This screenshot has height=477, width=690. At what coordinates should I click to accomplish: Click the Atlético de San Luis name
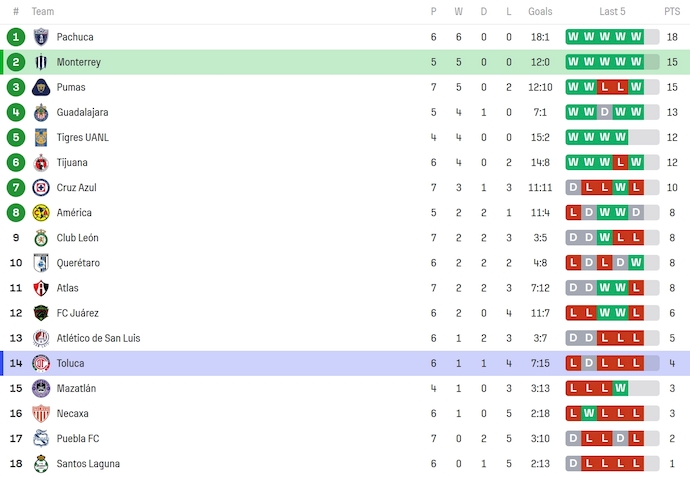(x=98, y=338)
